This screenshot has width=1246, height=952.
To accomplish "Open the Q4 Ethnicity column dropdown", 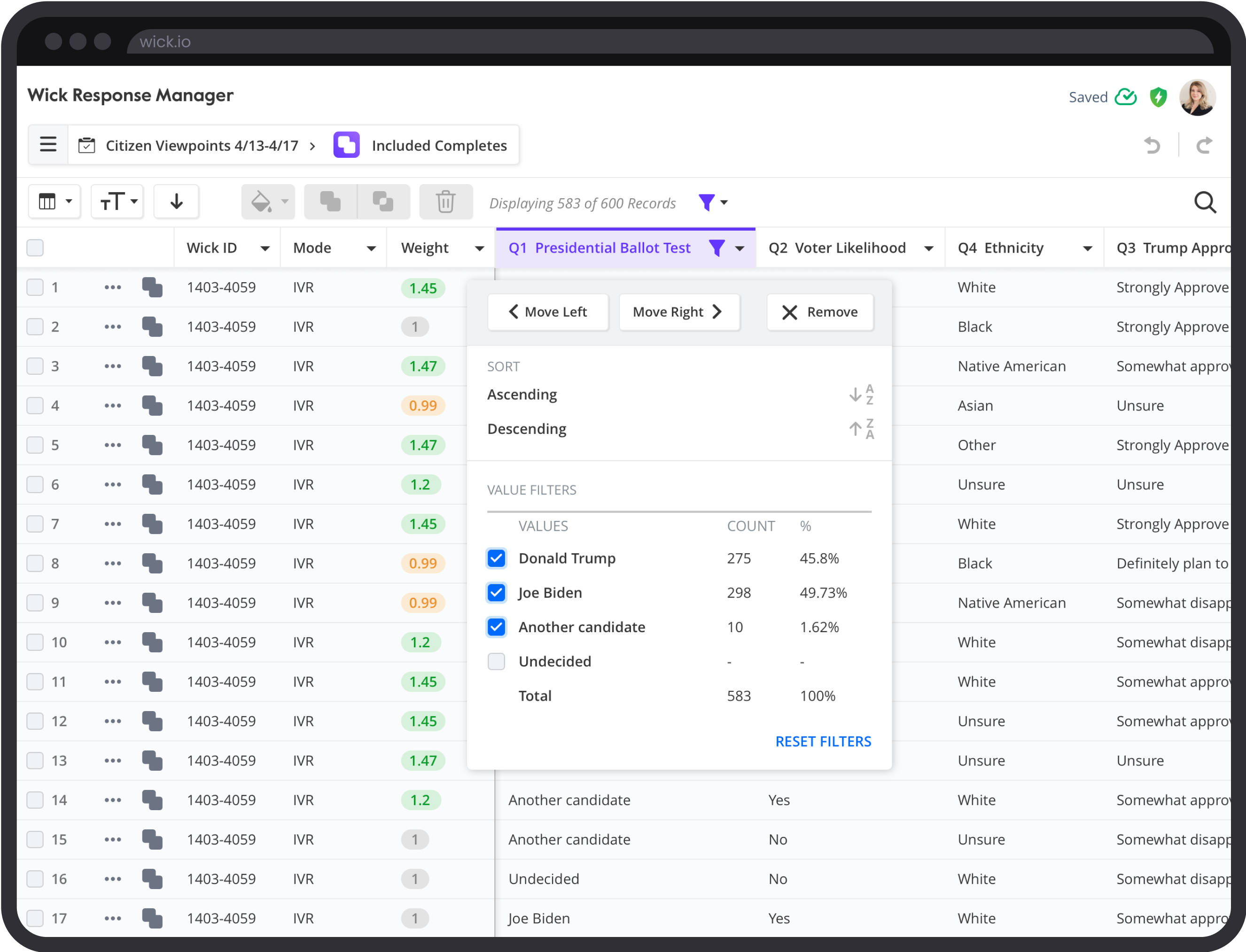I will pyautogui.click(x=1087, y=248).
